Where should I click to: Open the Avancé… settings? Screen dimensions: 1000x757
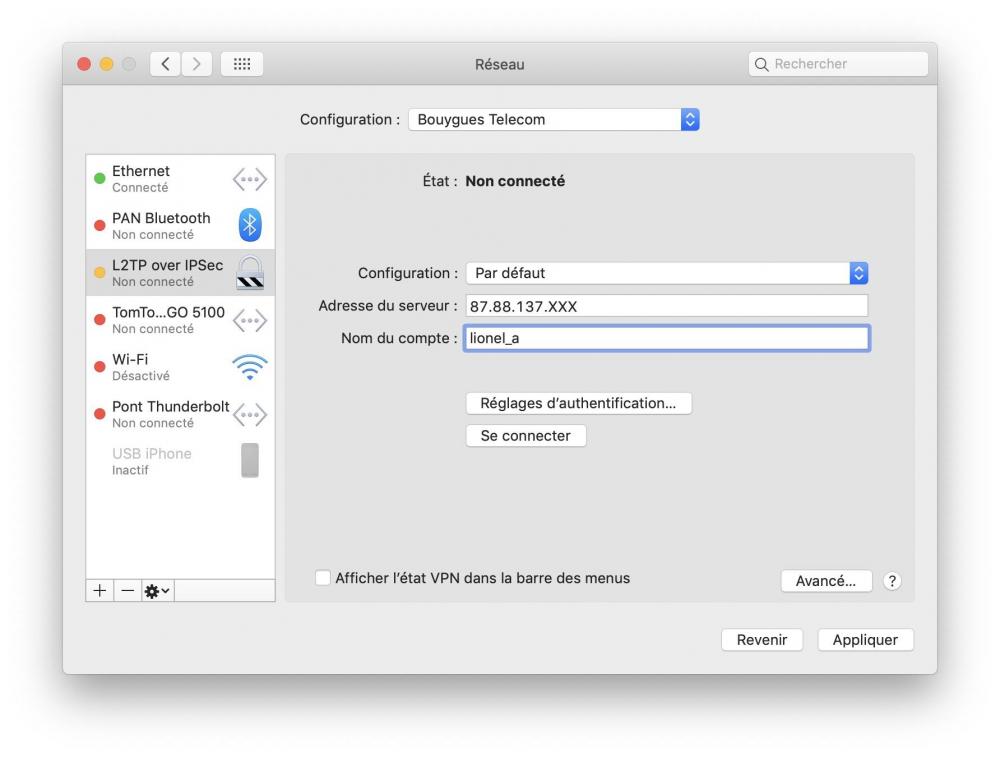point(826,581)
